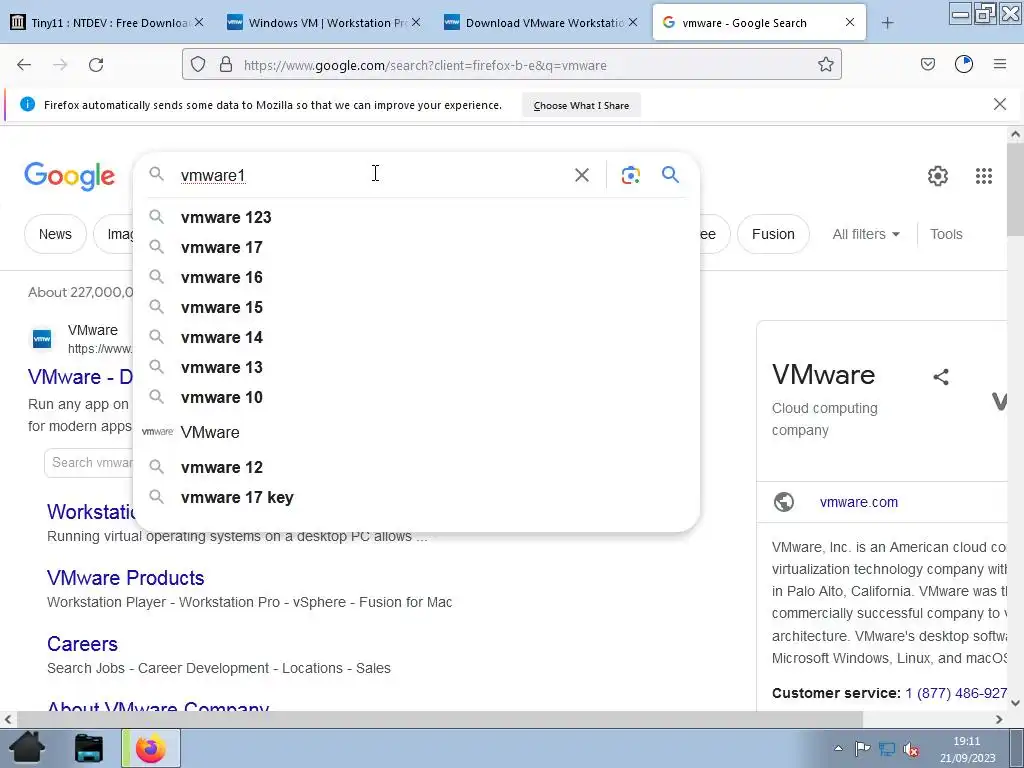
Task: Choose the 'vmware 17' suggestion
Action: pos(416,247)
